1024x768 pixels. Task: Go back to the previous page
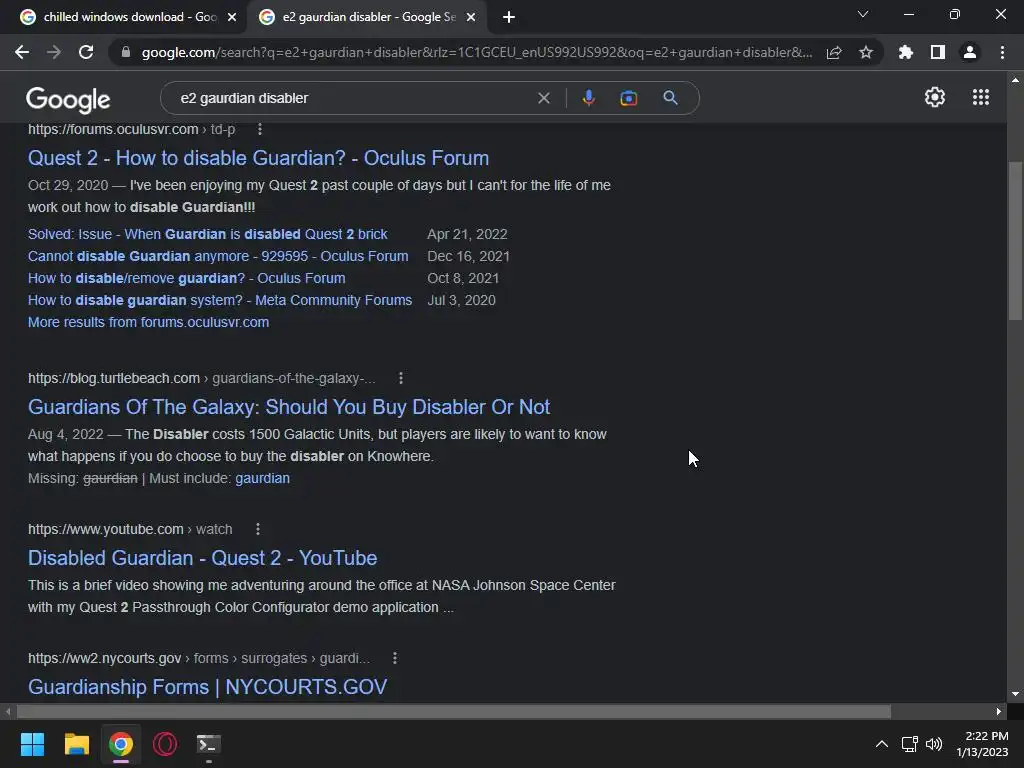coord(22,52)
